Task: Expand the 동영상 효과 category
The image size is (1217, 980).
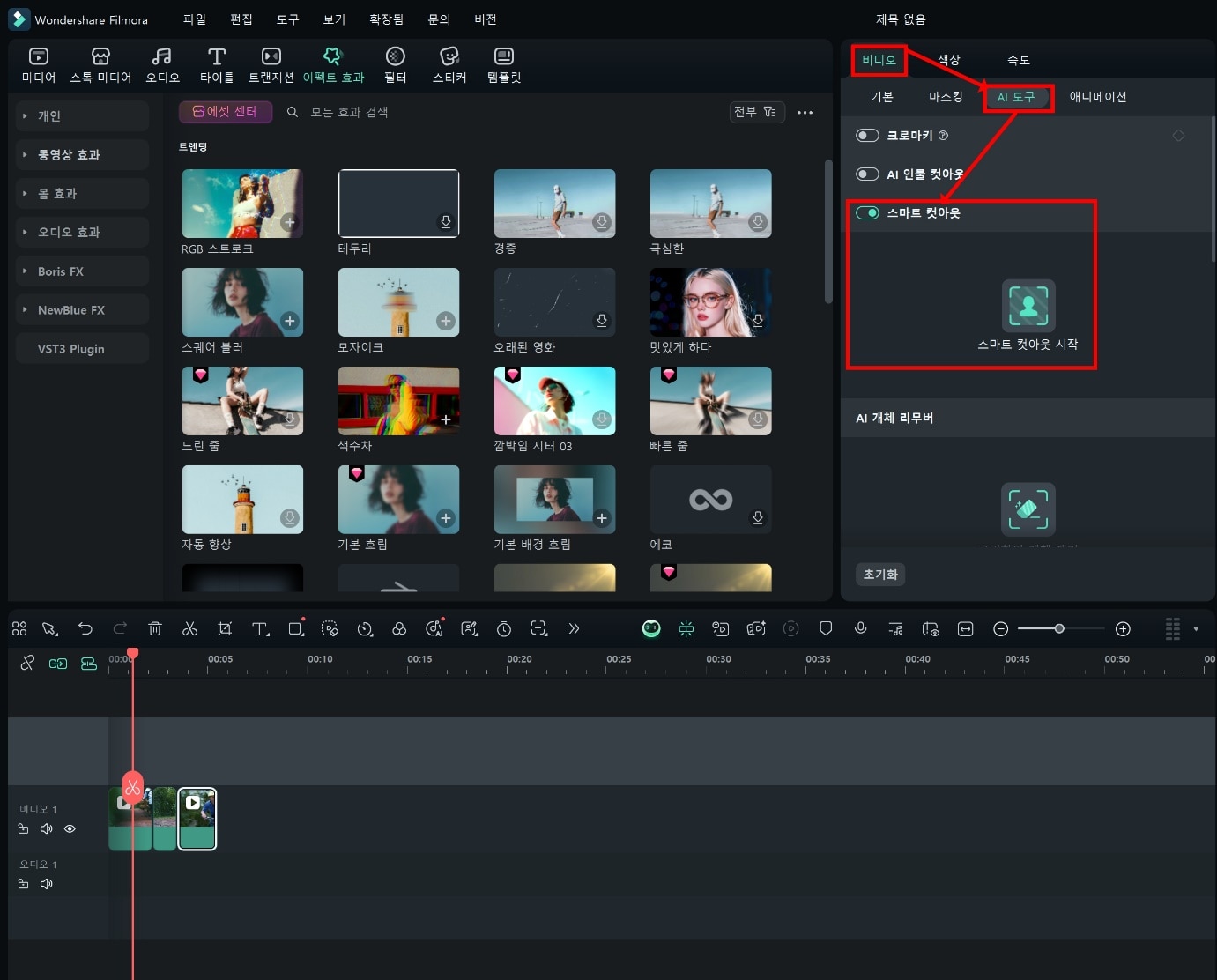Action: coord(83,155)
